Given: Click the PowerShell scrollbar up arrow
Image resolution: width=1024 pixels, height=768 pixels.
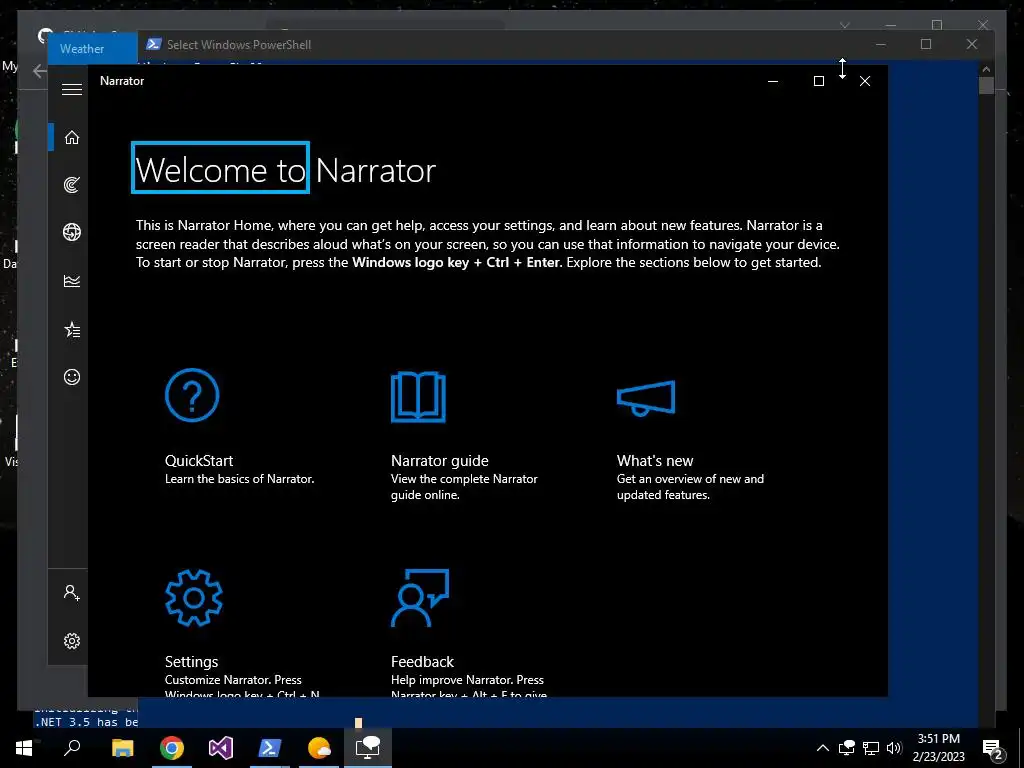Looking at the screenshot, I should (986, 69).
